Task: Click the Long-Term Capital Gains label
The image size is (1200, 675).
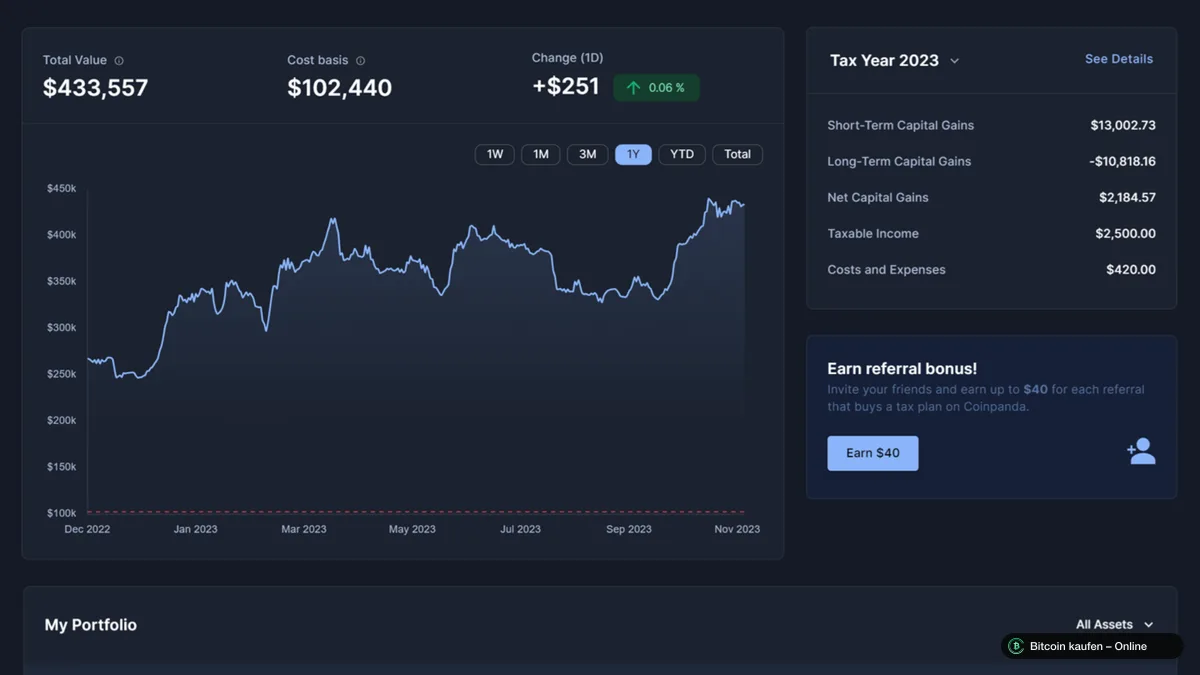Action: tap(899, 161)
